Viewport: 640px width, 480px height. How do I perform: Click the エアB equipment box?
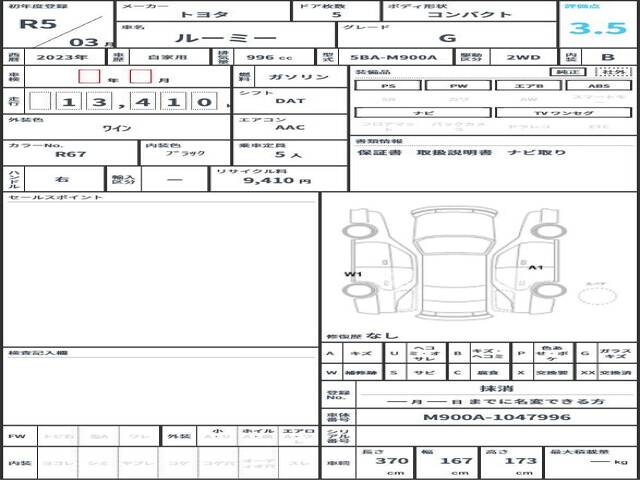(525, 86)
